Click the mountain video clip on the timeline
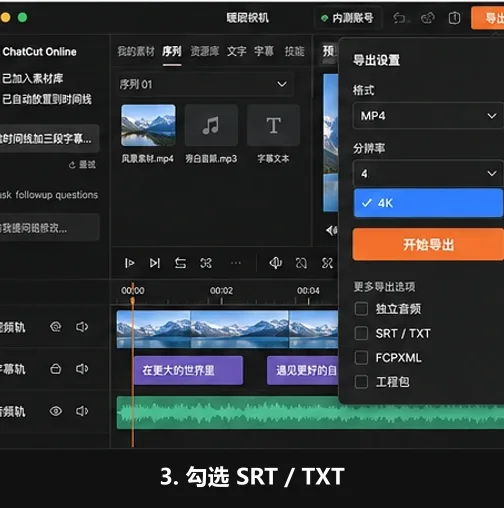The width and height of the screenshot is (504, 508). tap(227, 329)
